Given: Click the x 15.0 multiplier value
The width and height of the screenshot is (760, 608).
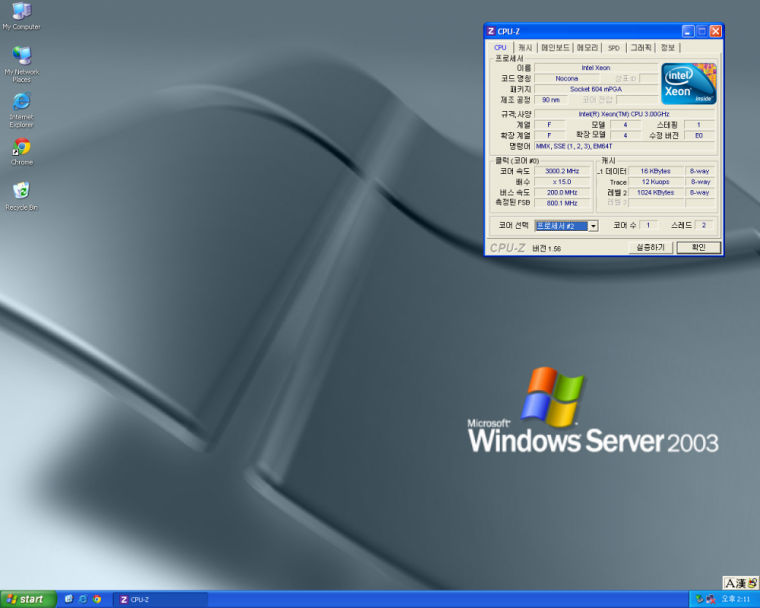Looking at the screenshot, I should 562,182.
